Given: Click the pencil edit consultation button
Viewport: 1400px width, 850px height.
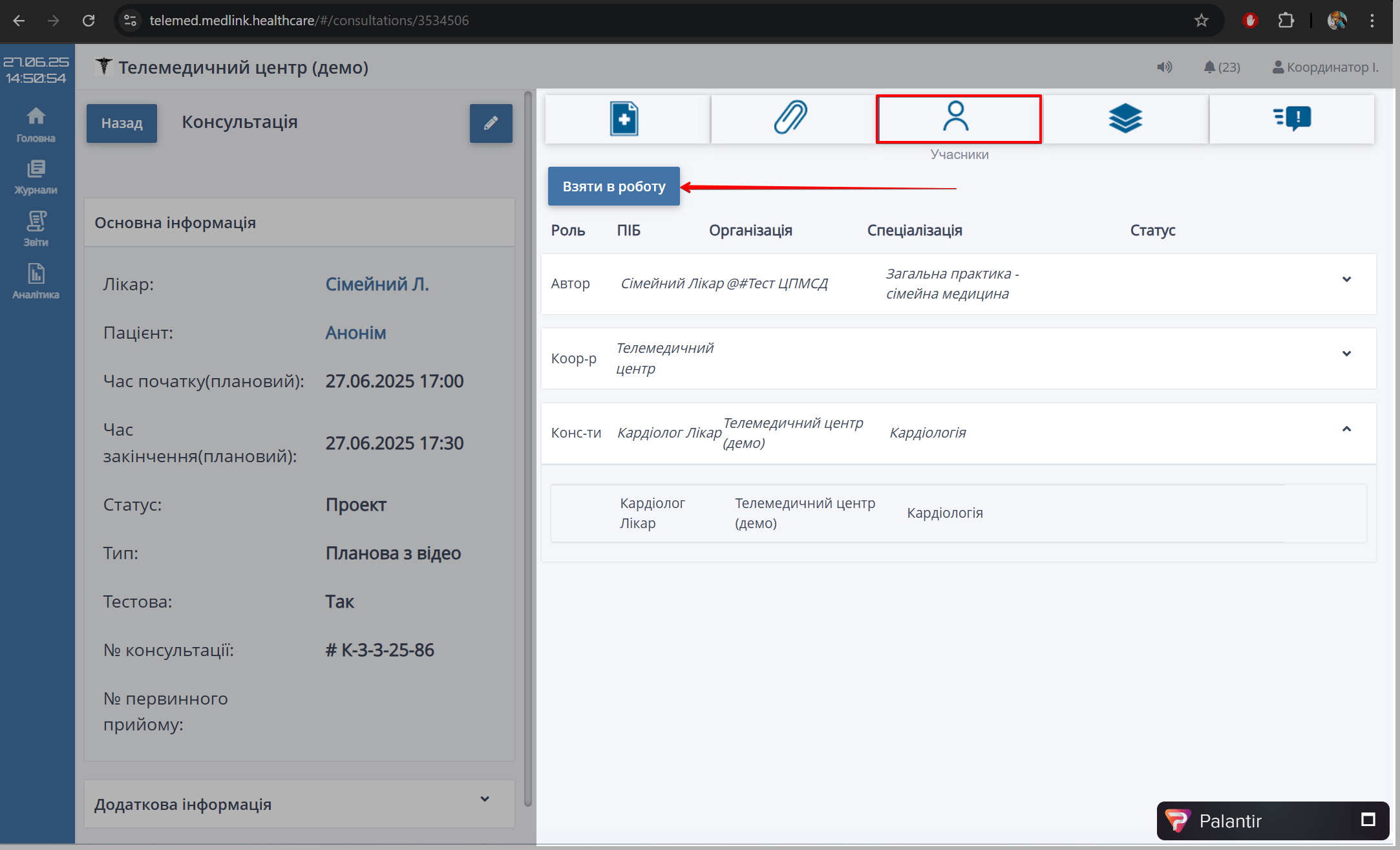Looking at the screenshot, I should [x=491, y=123].
